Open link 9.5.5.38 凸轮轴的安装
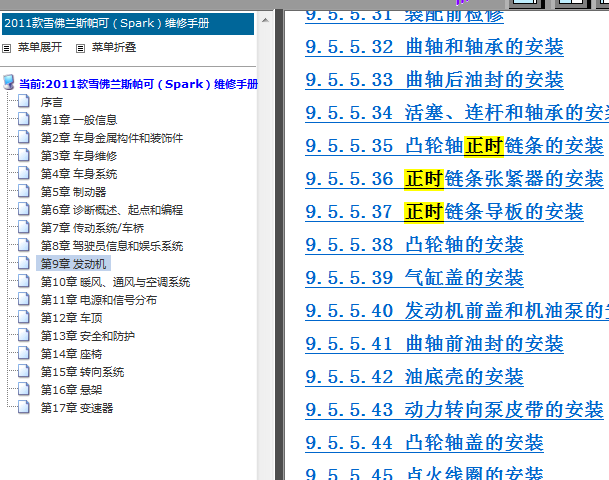Screen dimensions: 609x480 coord(414,245)
